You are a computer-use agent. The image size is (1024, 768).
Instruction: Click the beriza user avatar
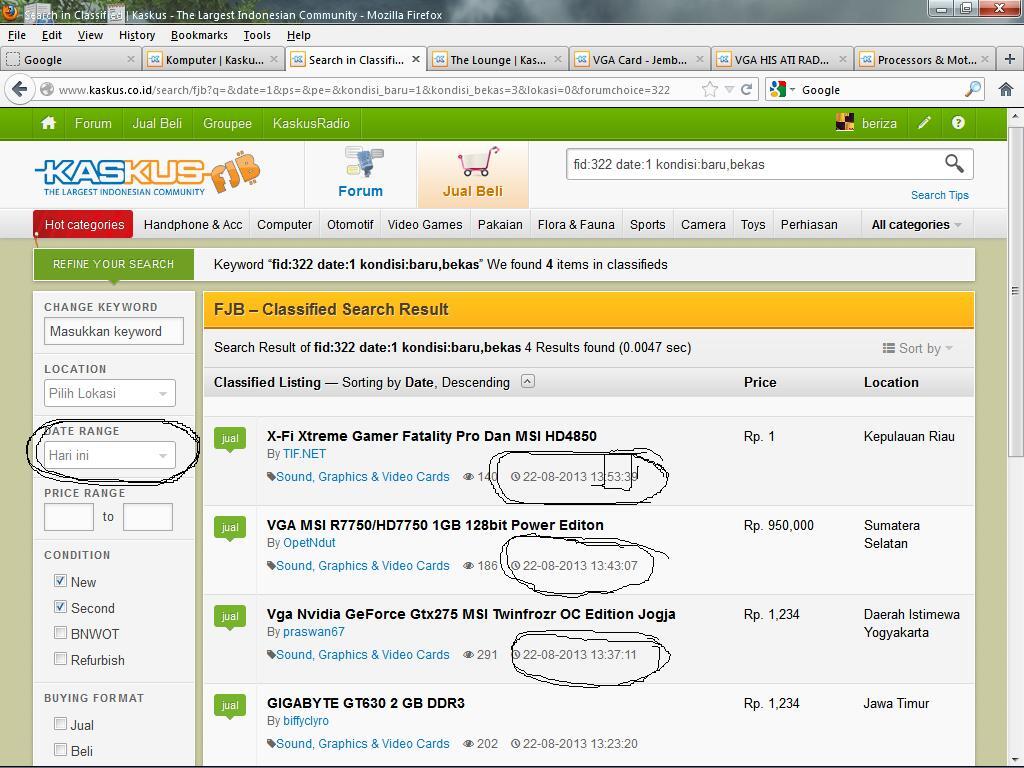click(x=845, y=123)
